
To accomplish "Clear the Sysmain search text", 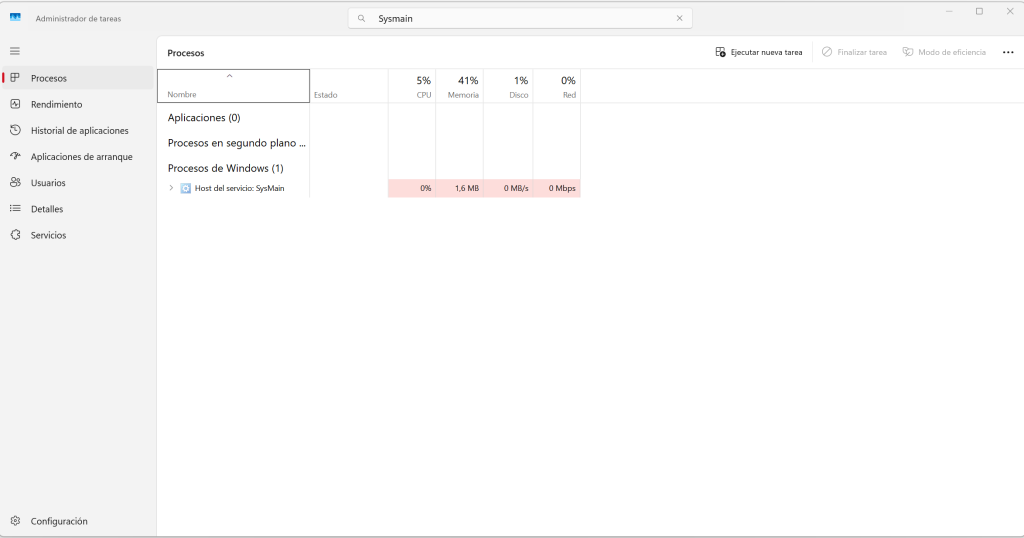I will (679, 18).
